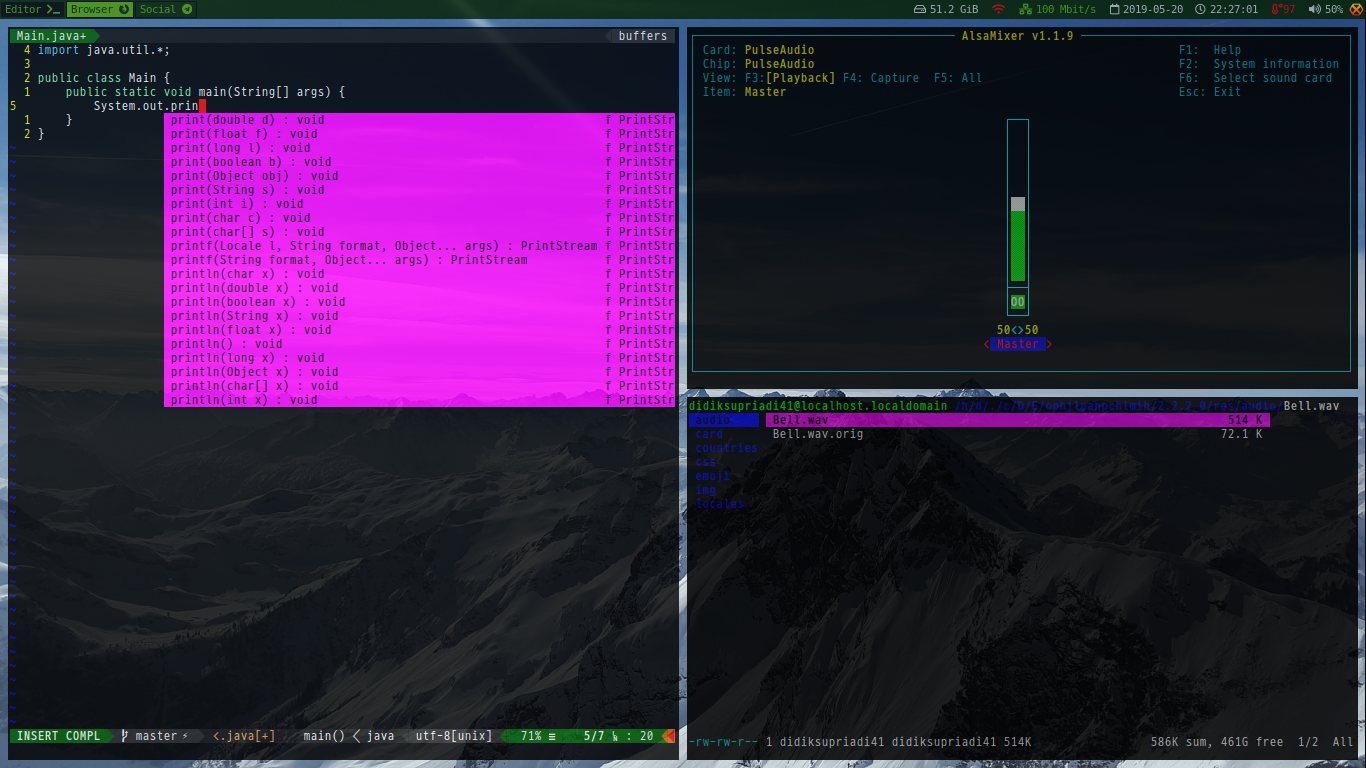Choose print(long l) : void completion
Image resolution: width=1366 pixels, height=768 pixels.
pyautogui.click(x=420, y=148)
